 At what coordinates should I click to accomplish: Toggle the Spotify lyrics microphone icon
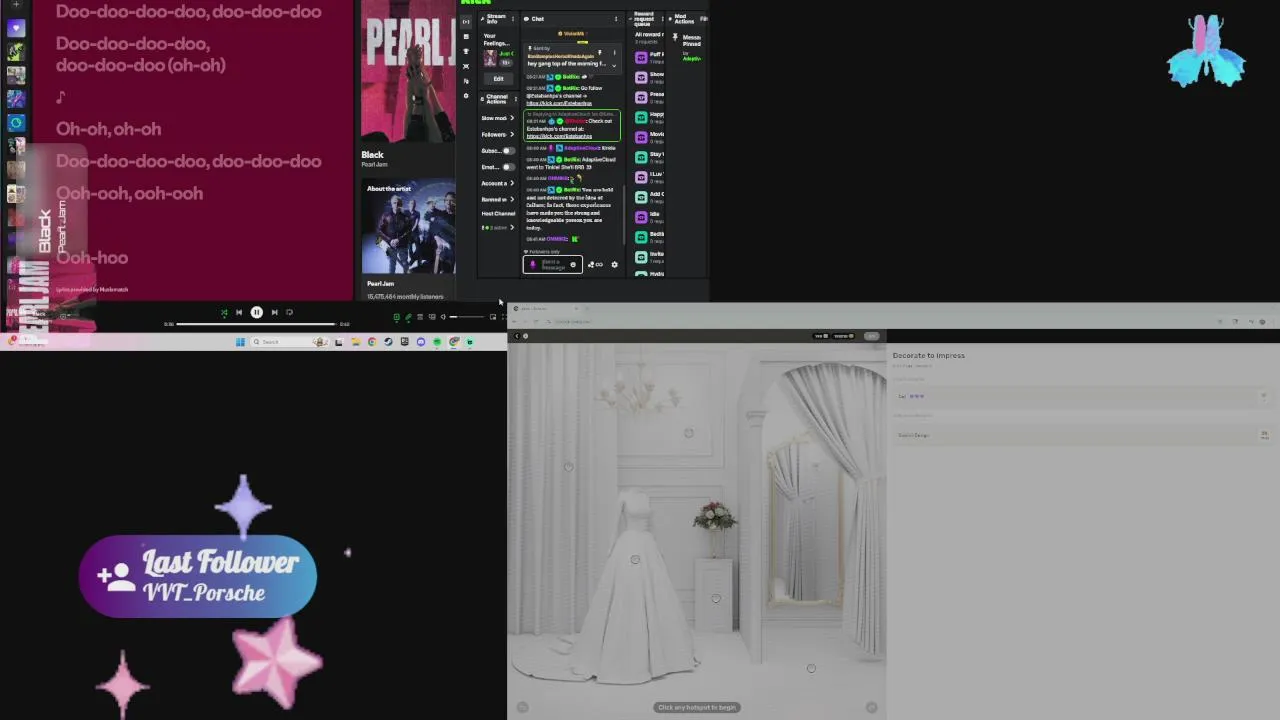pyautogui.click(x=408, y=317)
